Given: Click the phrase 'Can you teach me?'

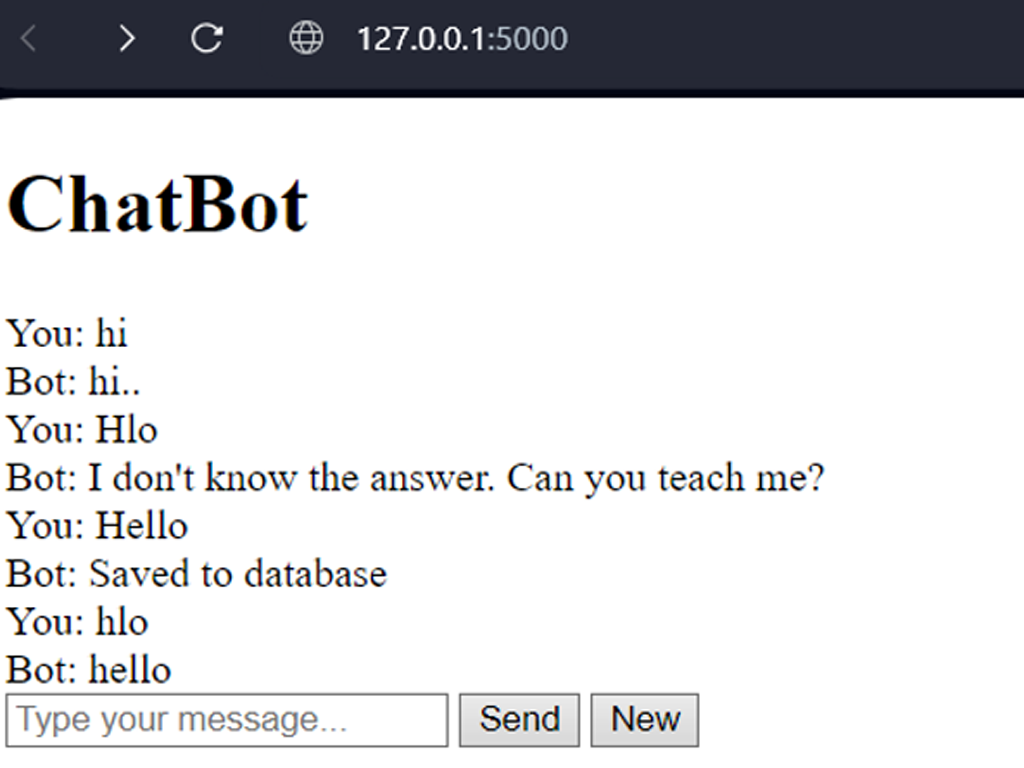Looking at the screenshot, I should click(665, 478).
